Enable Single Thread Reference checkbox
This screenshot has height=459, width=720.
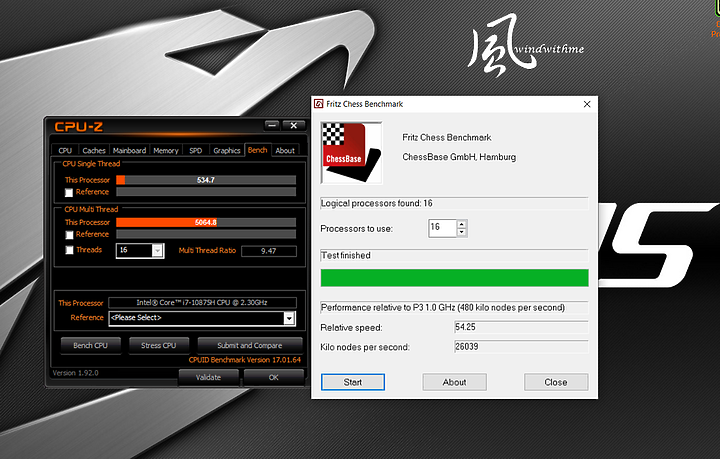coord(69,192)
